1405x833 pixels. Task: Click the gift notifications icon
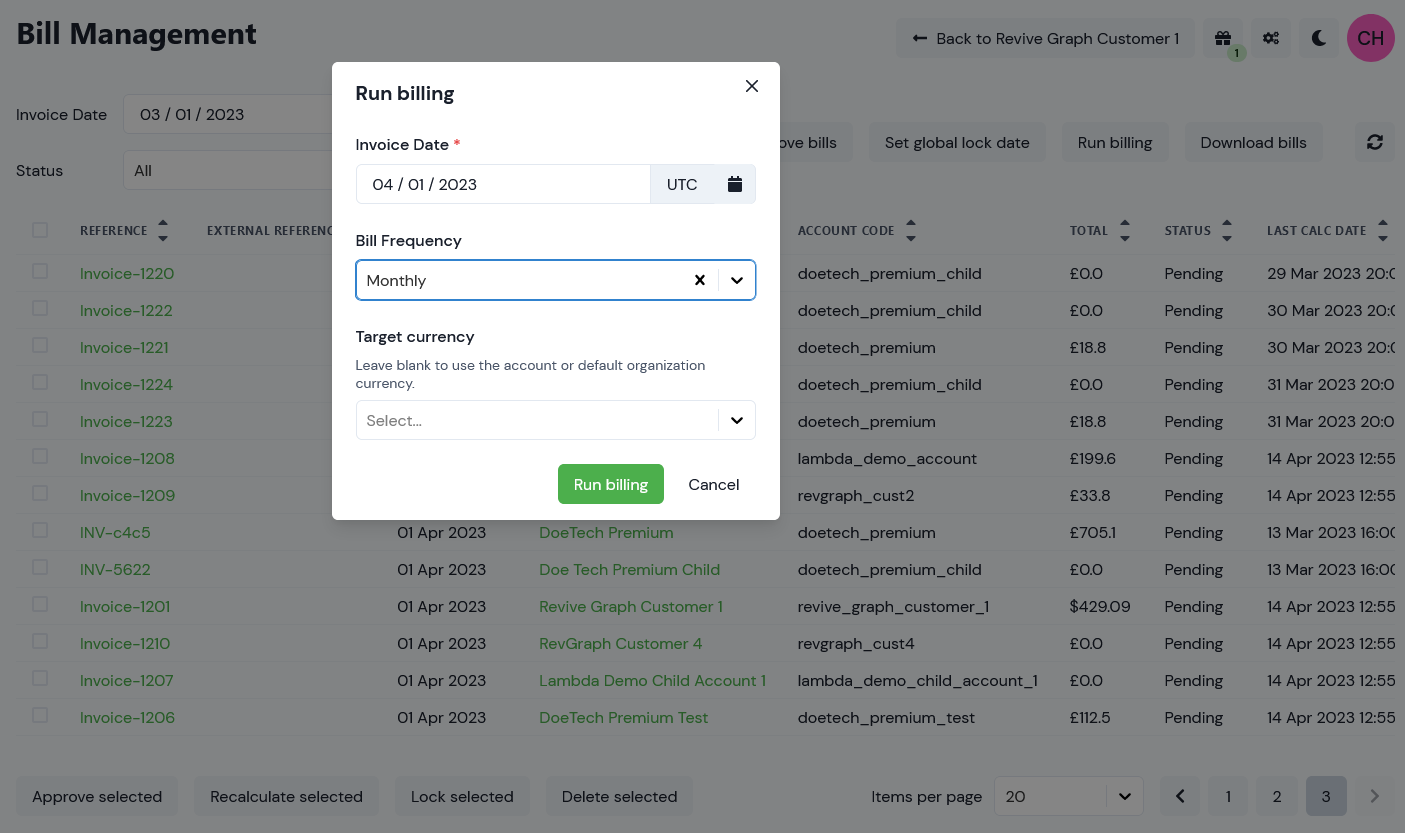click(x=1223, y=38)
